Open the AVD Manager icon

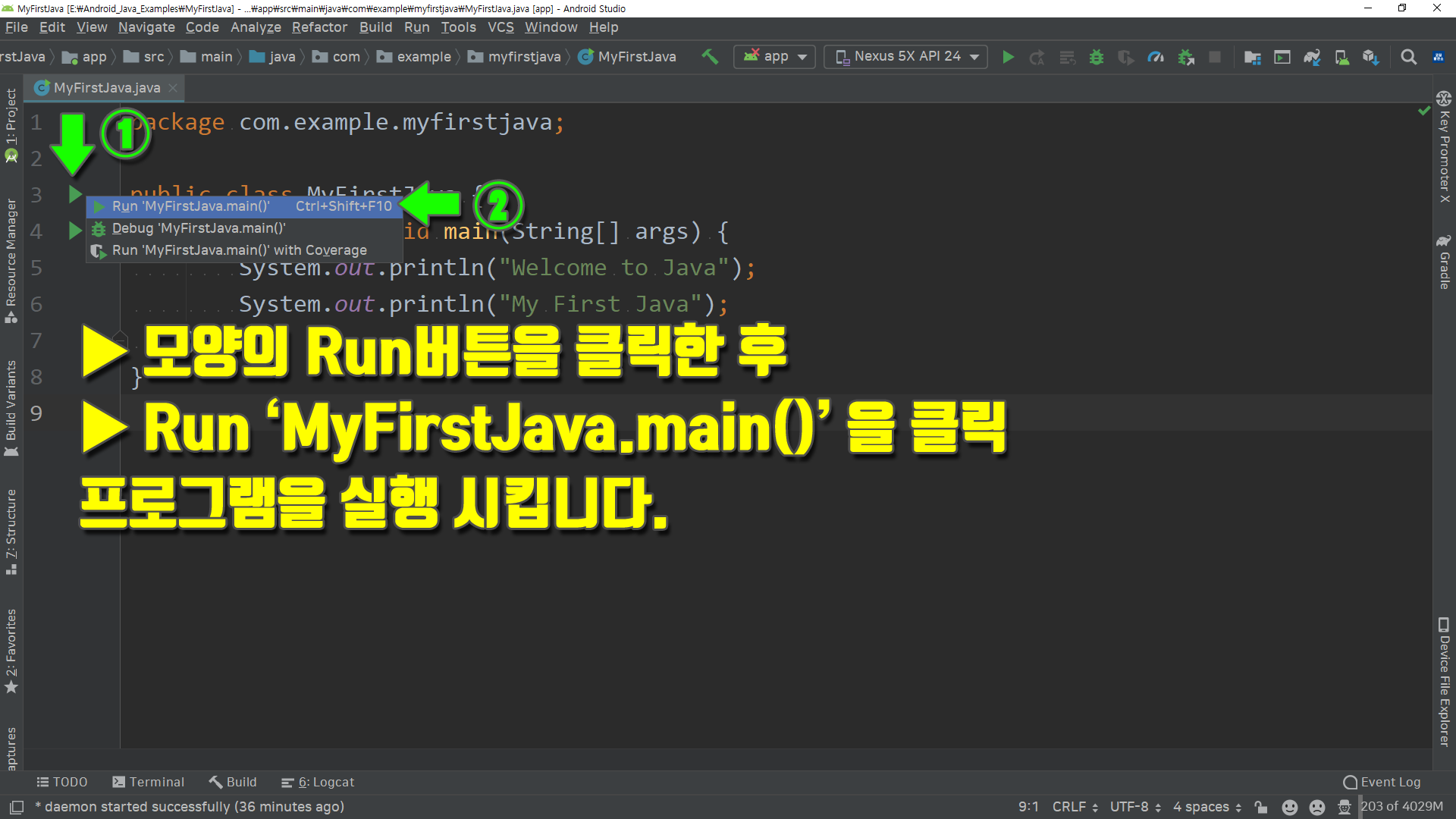1341,57
